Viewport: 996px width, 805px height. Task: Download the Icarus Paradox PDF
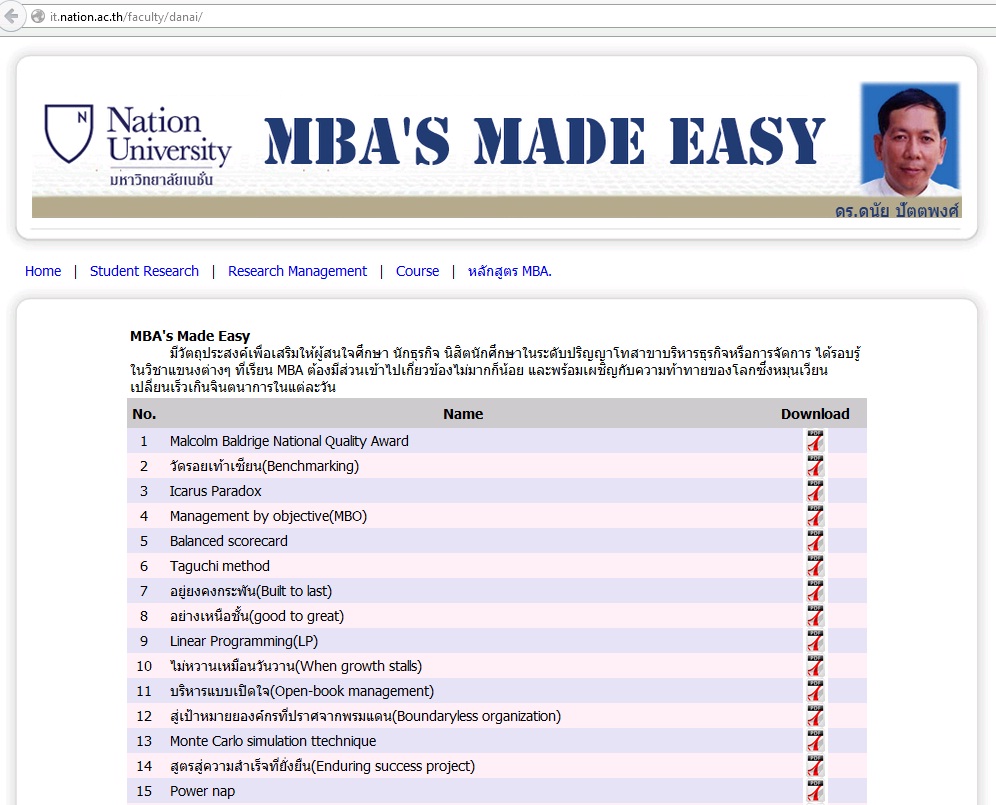pyautogui.click(x=815, y=491)
